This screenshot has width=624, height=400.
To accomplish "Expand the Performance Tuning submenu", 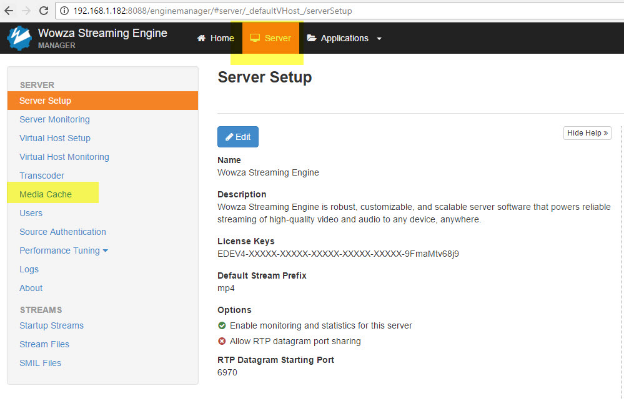I will click(64, 250).
